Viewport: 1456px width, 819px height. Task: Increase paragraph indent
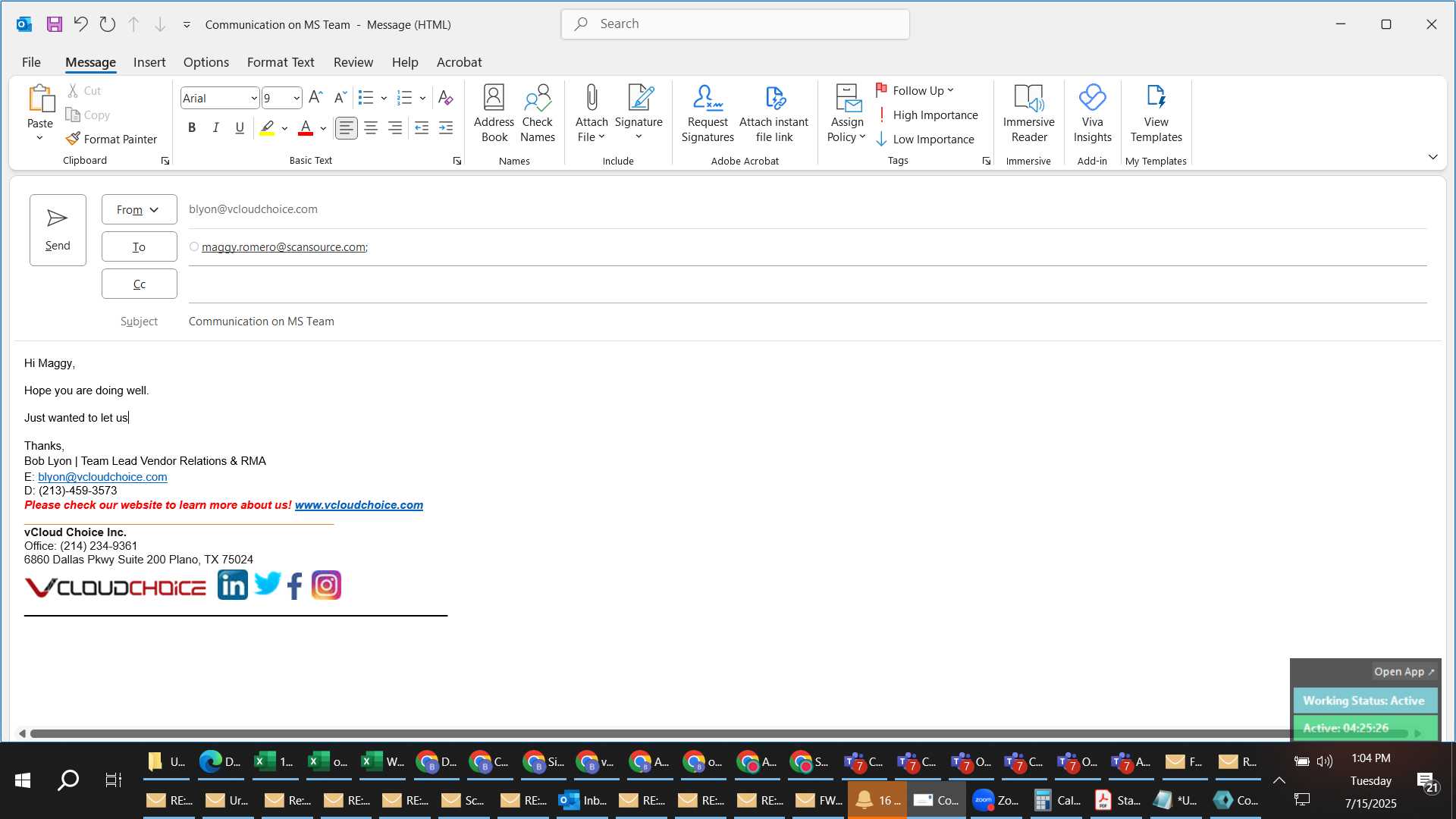(446, 128)
